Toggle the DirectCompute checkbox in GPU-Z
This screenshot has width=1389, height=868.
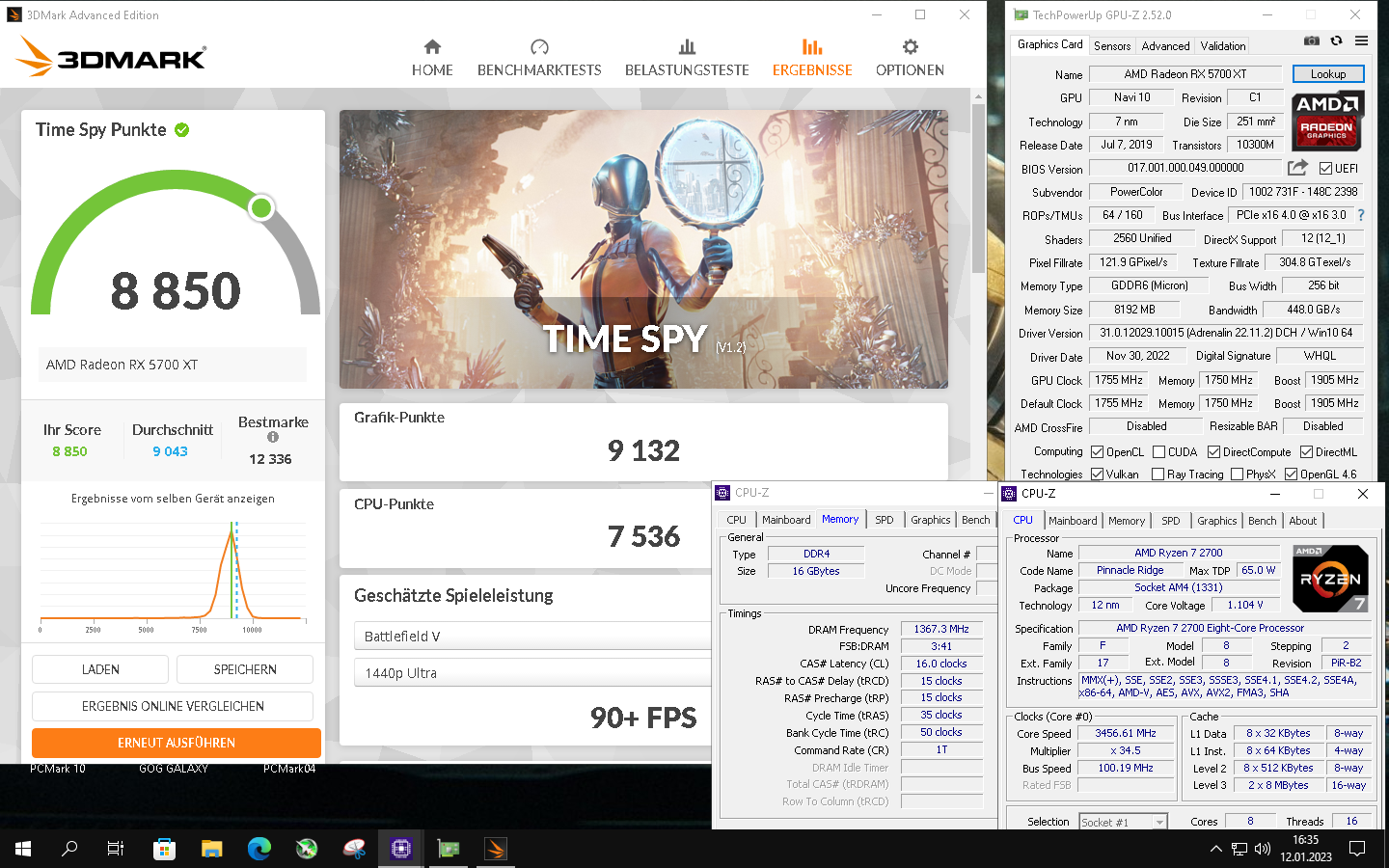click(1214, 451)
